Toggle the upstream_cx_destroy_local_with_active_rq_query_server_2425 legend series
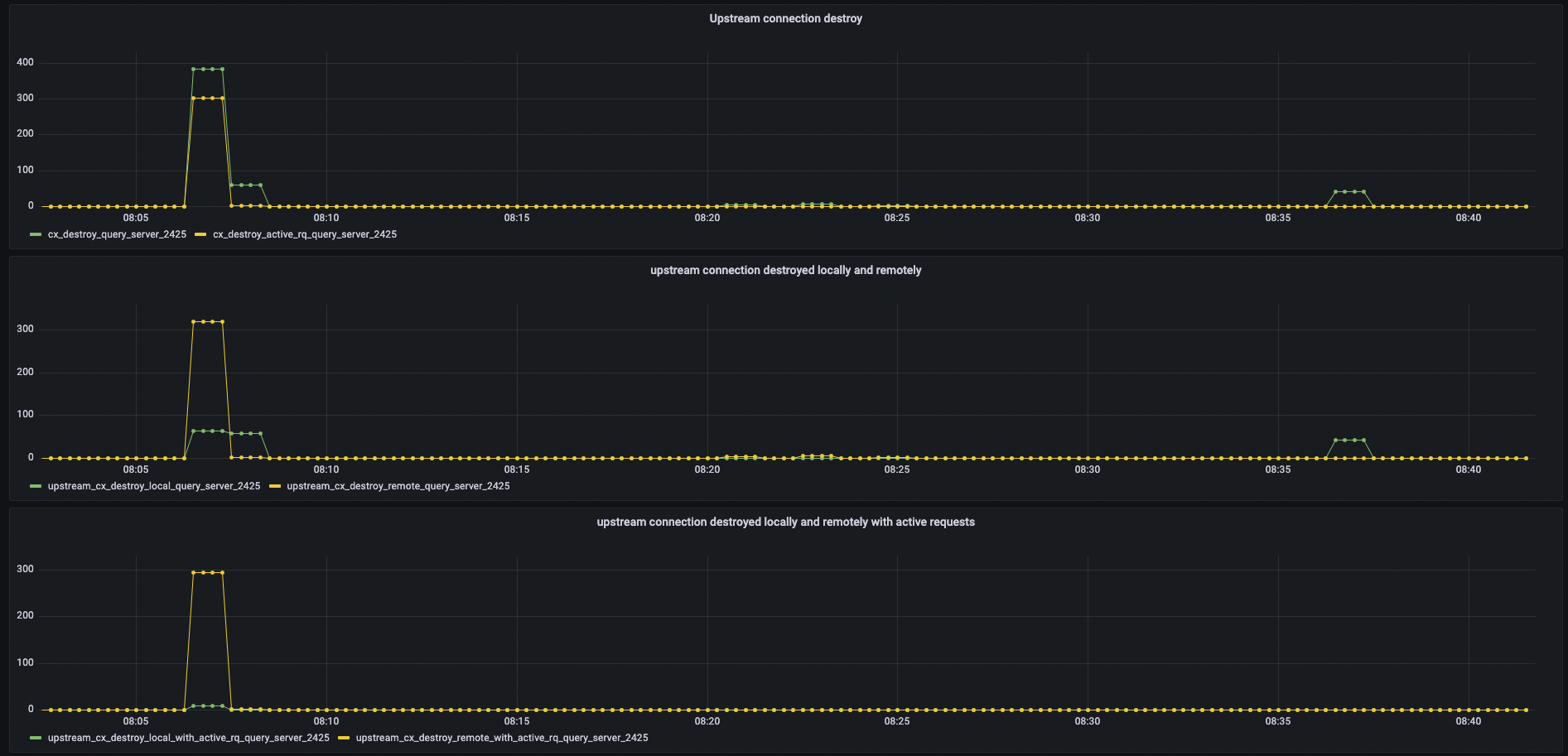This screenshot has height=756, width=1568. point(189,738)
